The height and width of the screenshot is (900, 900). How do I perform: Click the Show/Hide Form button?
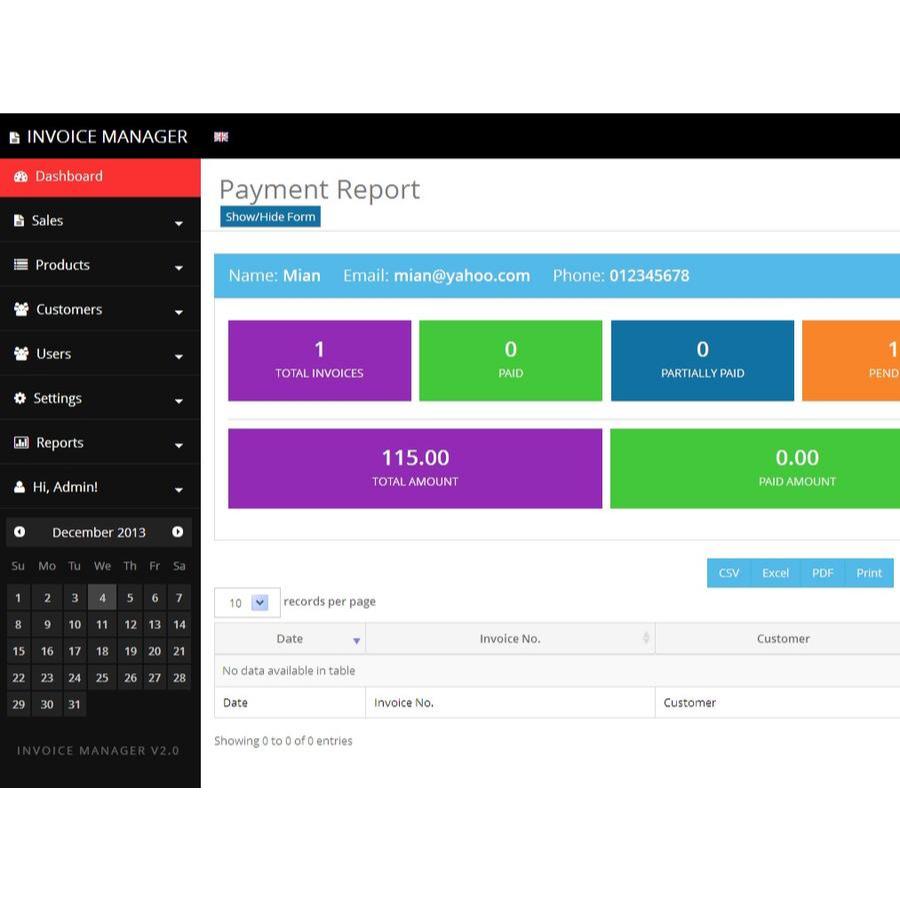pos(270,216)
